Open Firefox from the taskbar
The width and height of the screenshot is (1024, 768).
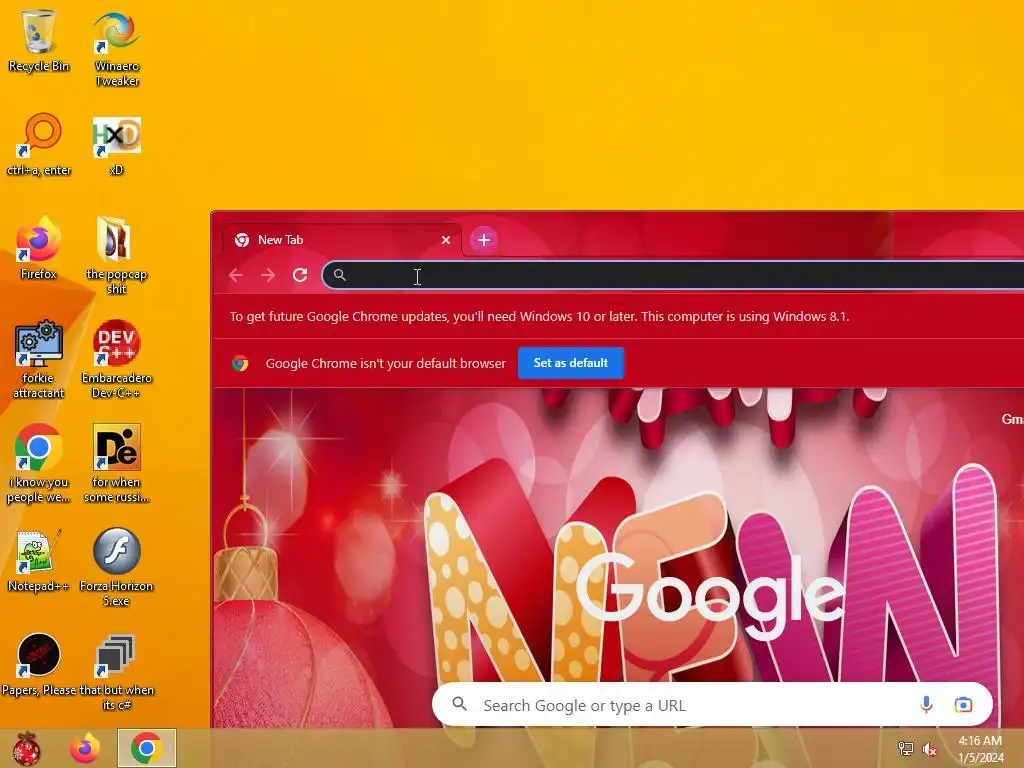[x=86, y=748]
